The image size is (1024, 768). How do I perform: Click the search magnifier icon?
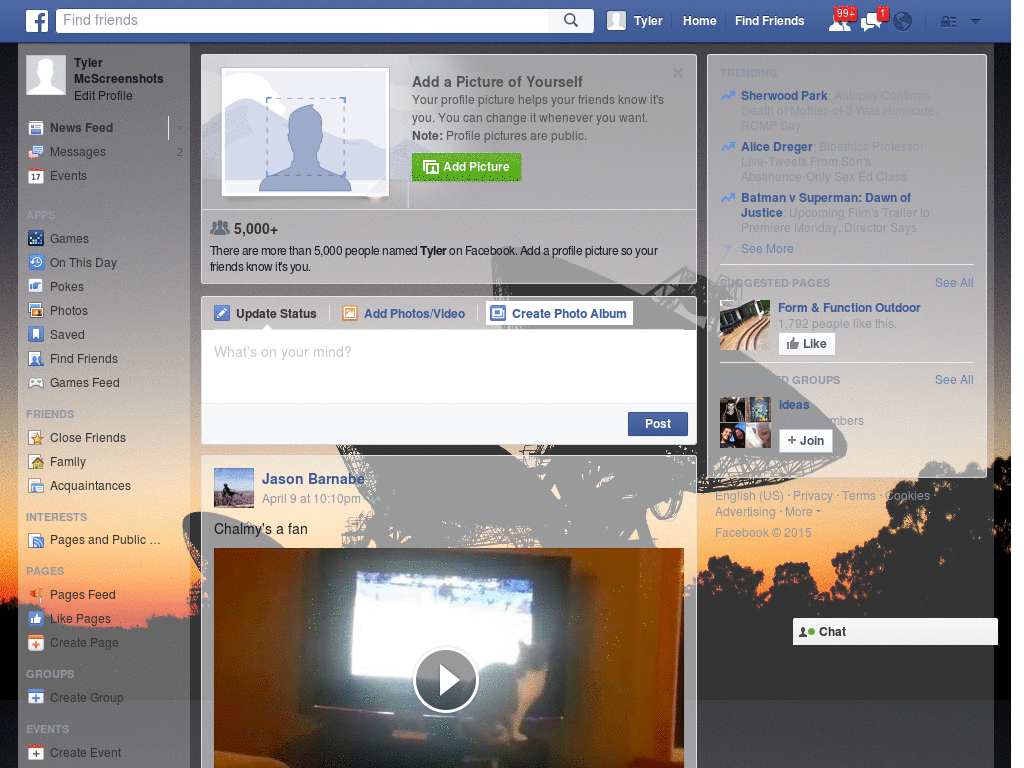(571, 20)
